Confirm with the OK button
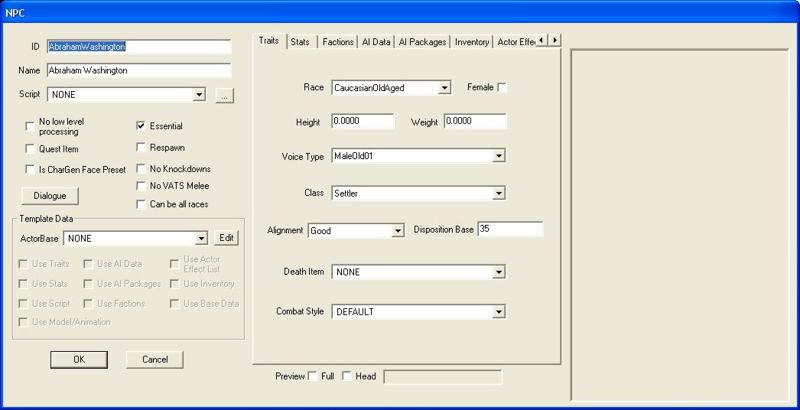 coord(79,360)
